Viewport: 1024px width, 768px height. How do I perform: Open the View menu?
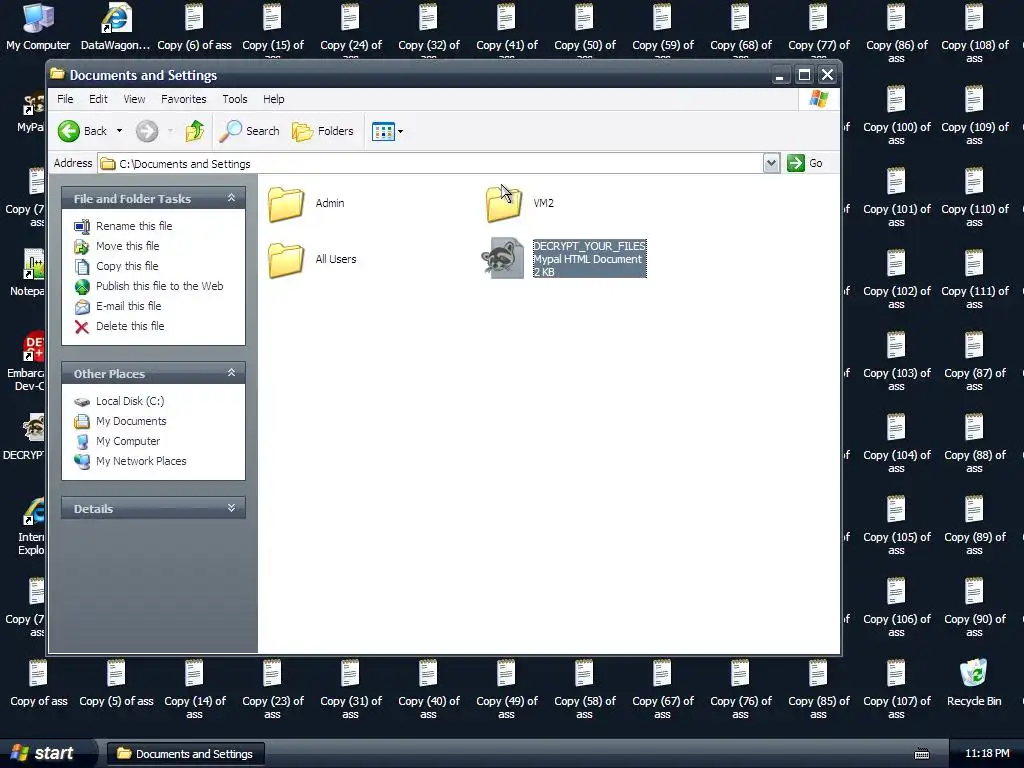(134, 99)
